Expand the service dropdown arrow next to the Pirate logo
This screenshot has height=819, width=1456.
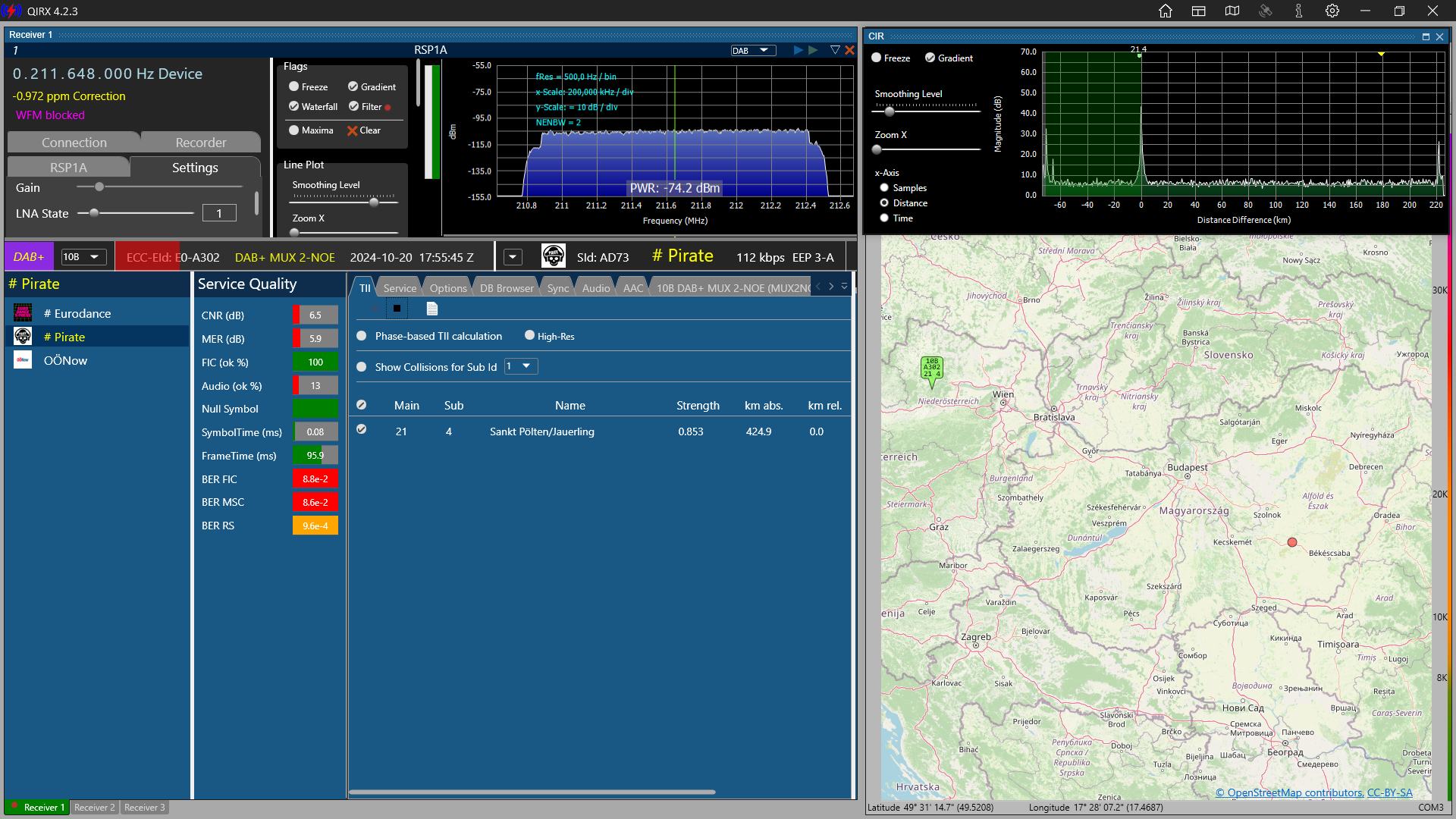[513, 257]
